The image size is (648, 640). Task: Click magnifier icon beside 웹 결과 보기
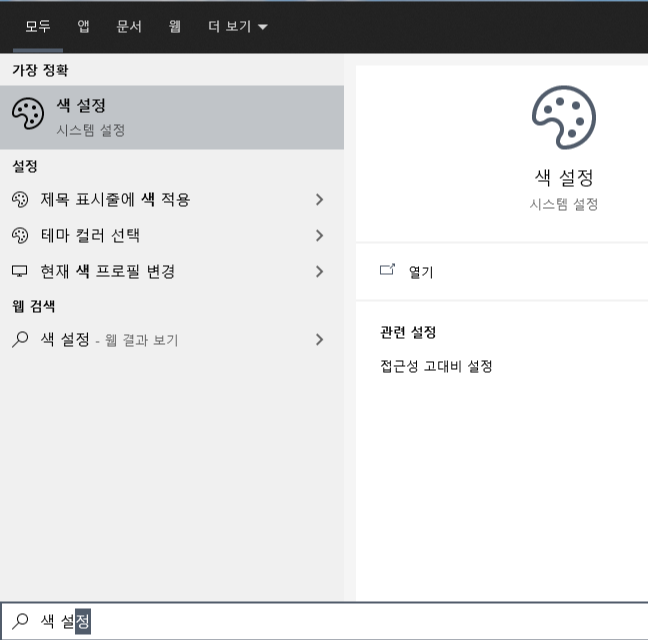coord(20,340)
